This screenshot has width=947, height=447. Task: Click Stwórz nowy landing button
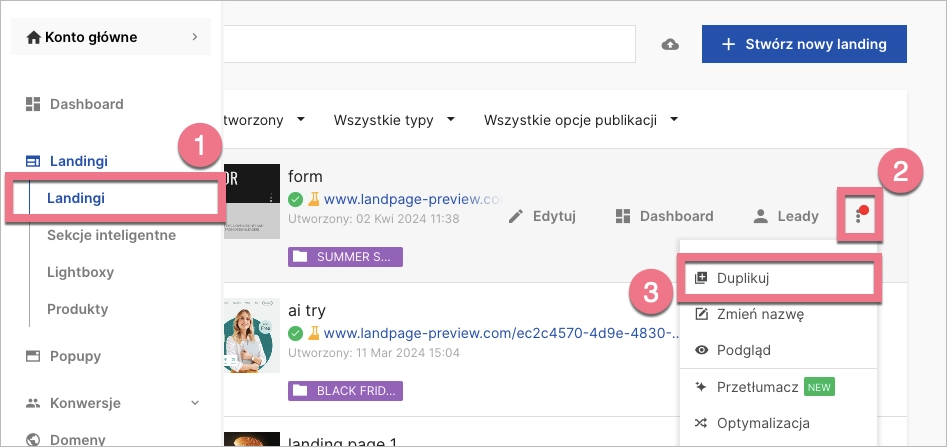[x=804, y=44]
